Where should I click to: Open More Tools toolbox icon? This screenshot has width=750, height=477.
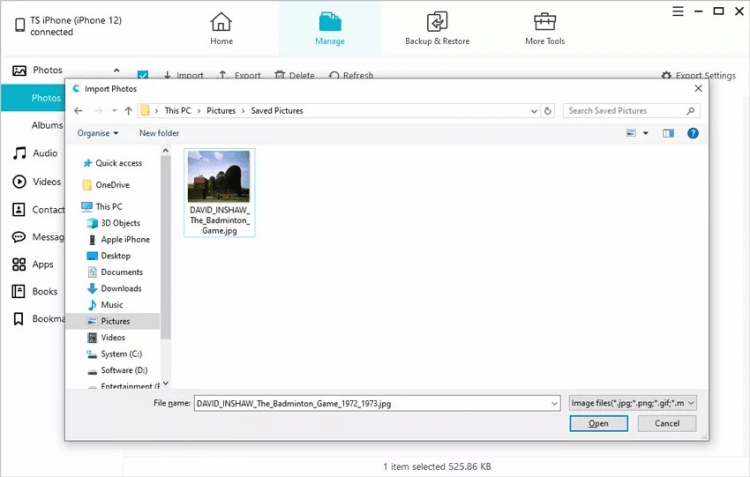tap(545, 22)
